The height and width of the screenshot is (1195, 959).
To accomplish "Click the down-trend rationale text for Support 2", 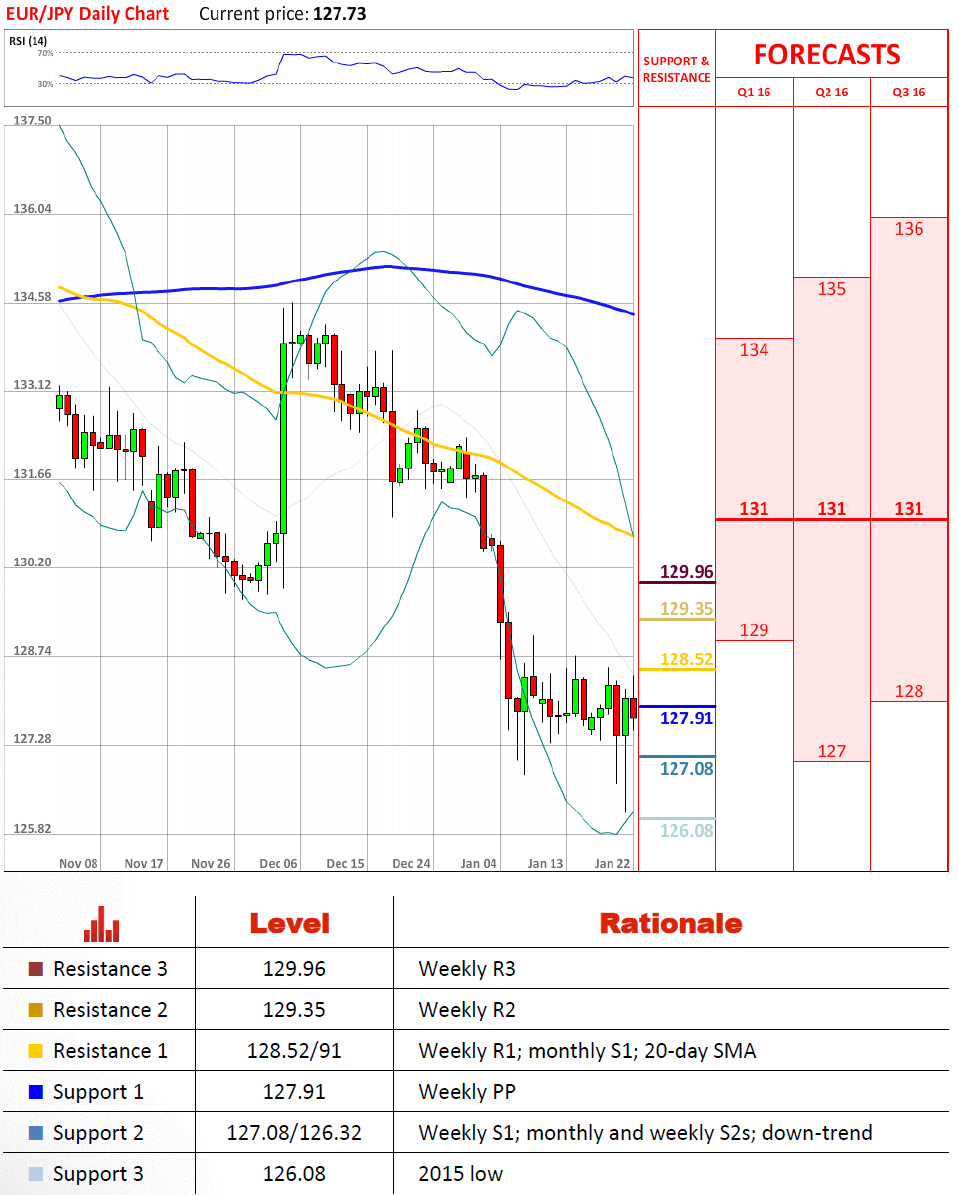I will point(817,1133).
